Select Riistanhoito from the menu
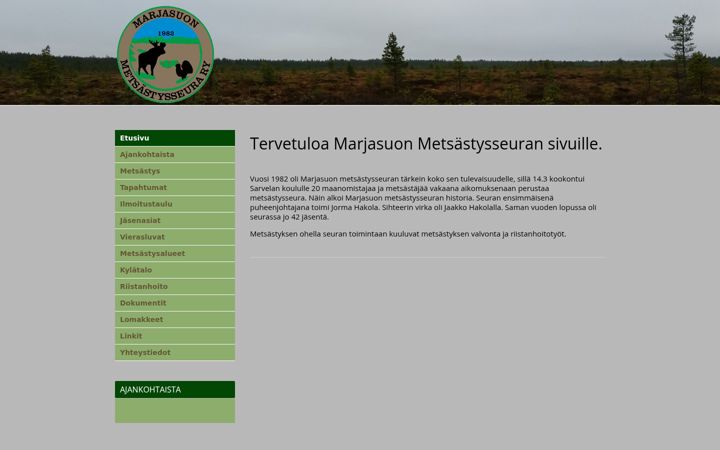The width and height of the screenshot is (720, 450). point(175,287)
